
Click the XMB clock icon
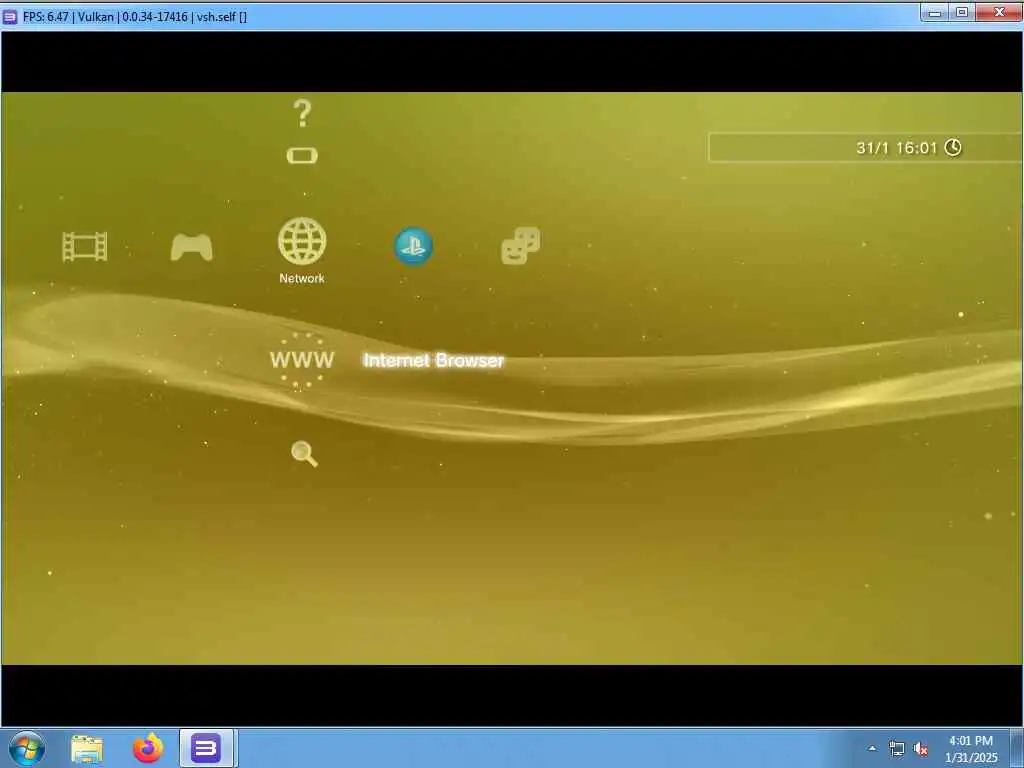tap(953, 148)
